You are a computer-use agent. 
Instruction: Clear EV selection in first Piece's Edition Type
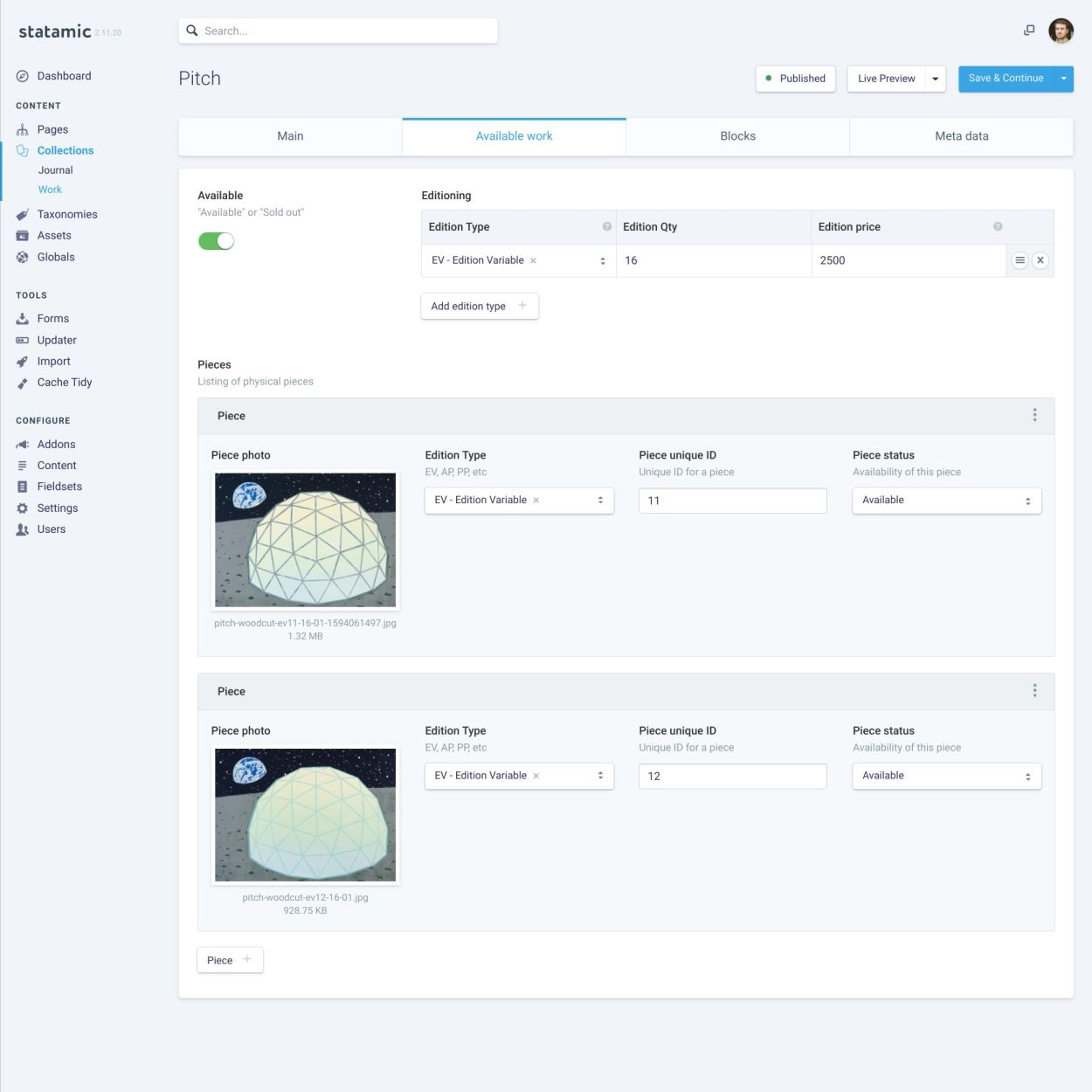536,501
